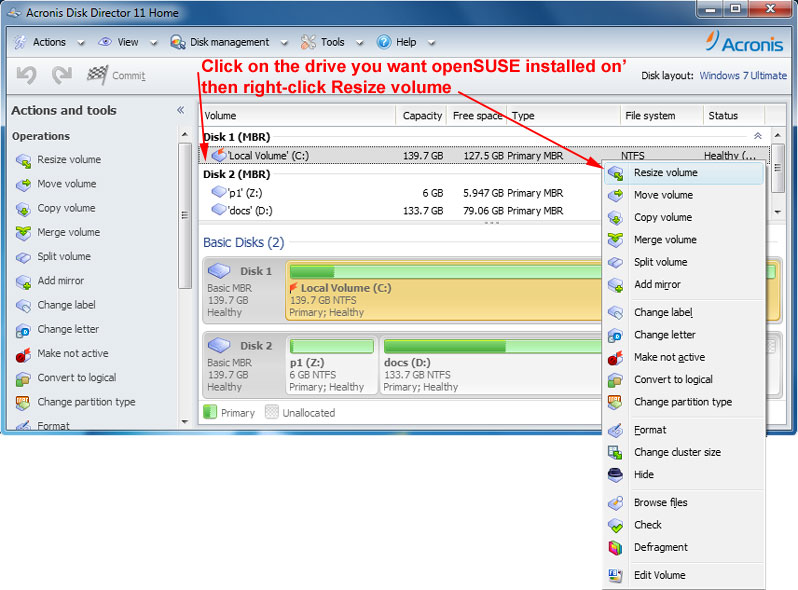Image resolution: width=798 pixels, height=590 pixels.
Task: Click the Actions menu label
Action: pos(49,42)
